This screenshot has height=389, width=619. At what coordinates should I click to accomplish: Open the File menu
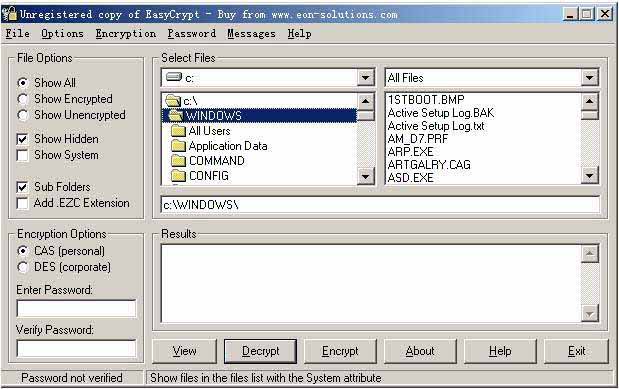(17, 34)
